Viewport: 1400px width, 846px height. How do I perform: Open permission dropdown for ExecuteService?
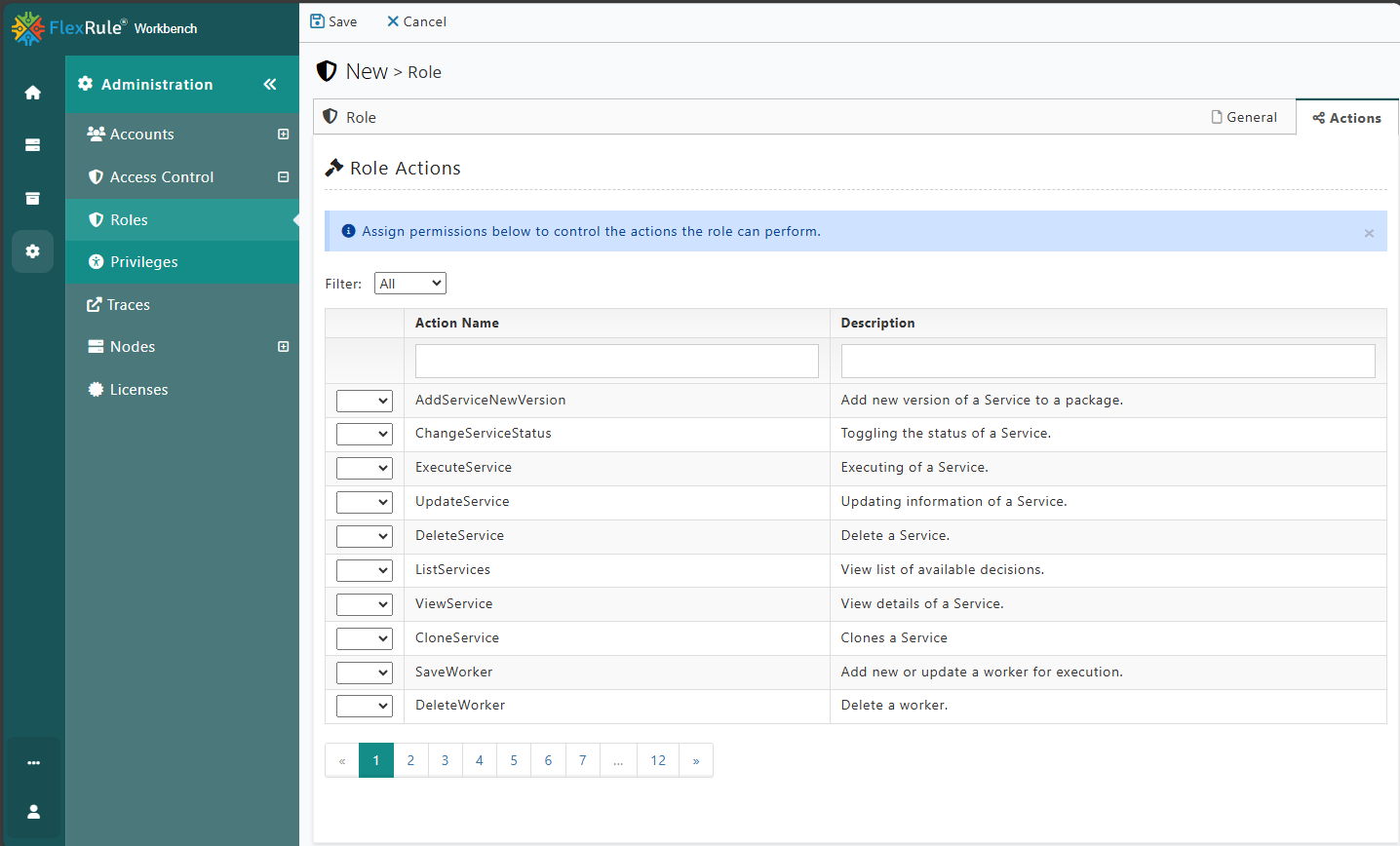point(365,468)
